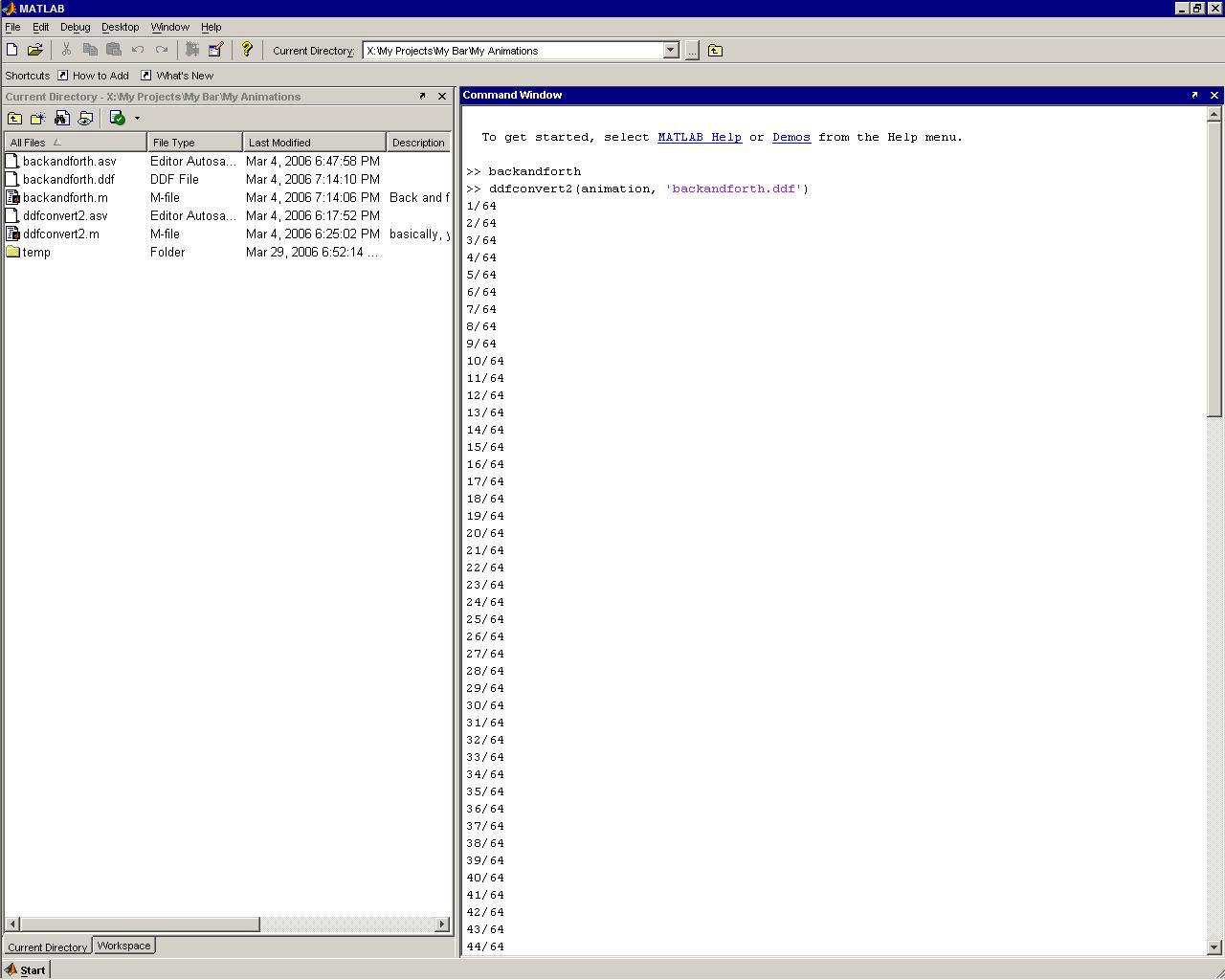Click Command Window scrollbar up arrow

pyautogui.click(x=1214, y=115)
